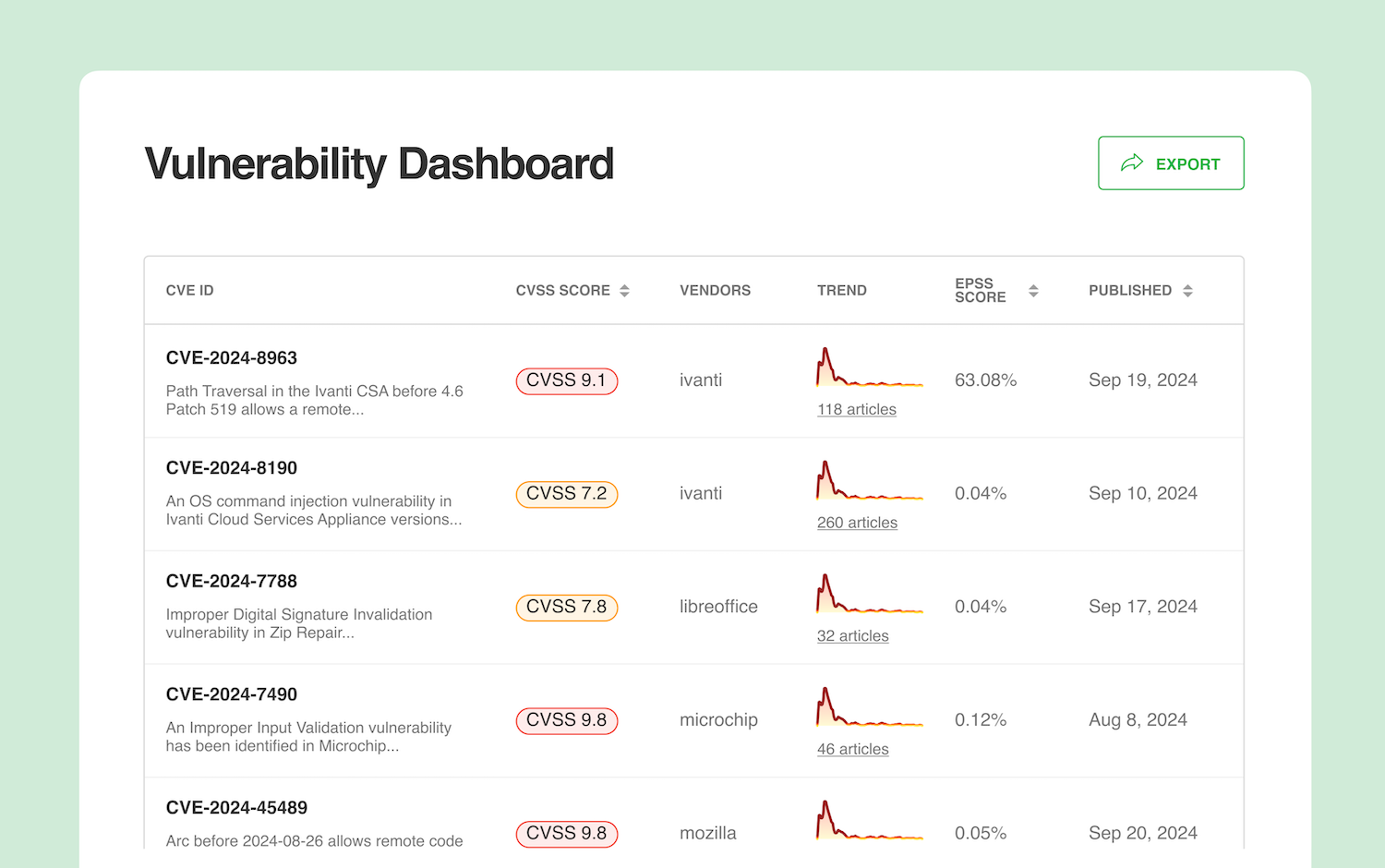Click the Vendors column header

coord(715,291)
